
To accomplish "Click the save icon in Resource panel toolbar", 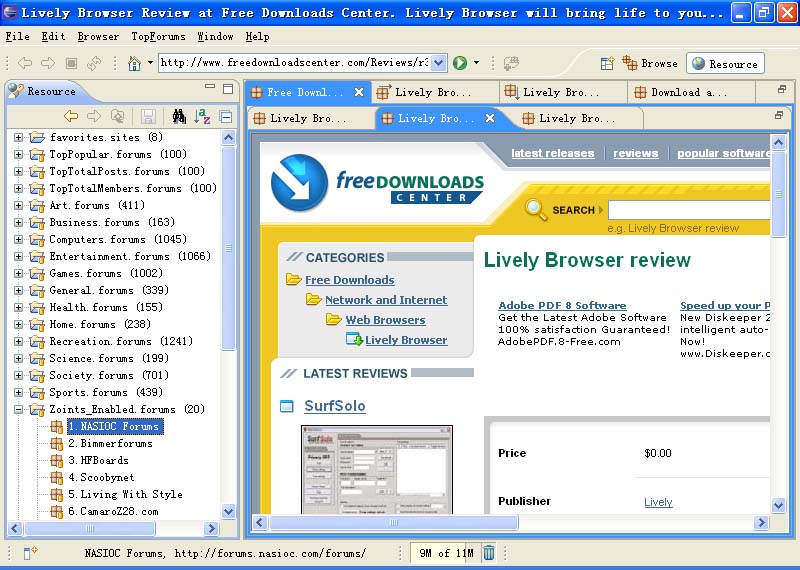I will pos(148,116).
